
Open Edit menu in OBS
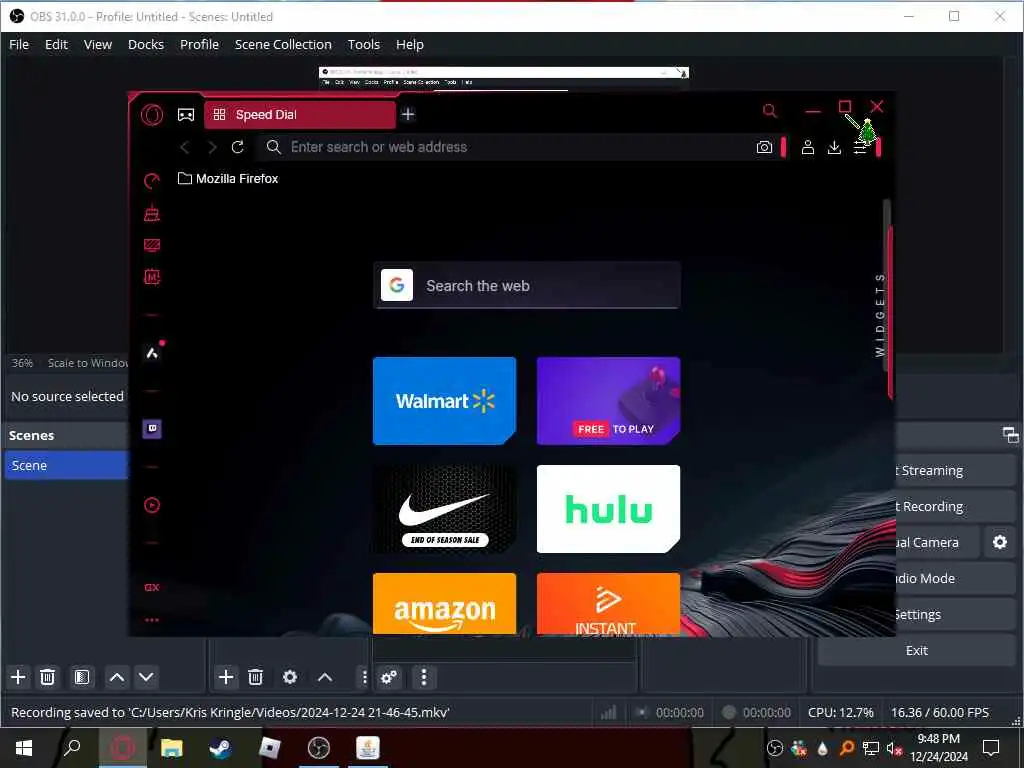tap(56, 44)
